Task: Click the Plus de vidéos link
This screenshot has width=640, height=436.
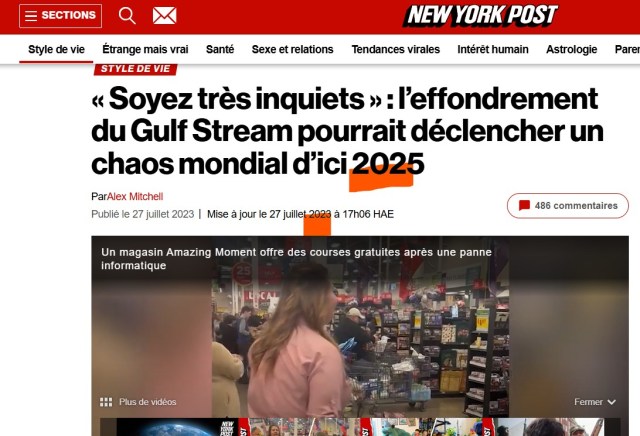Action: click(148, 402)
